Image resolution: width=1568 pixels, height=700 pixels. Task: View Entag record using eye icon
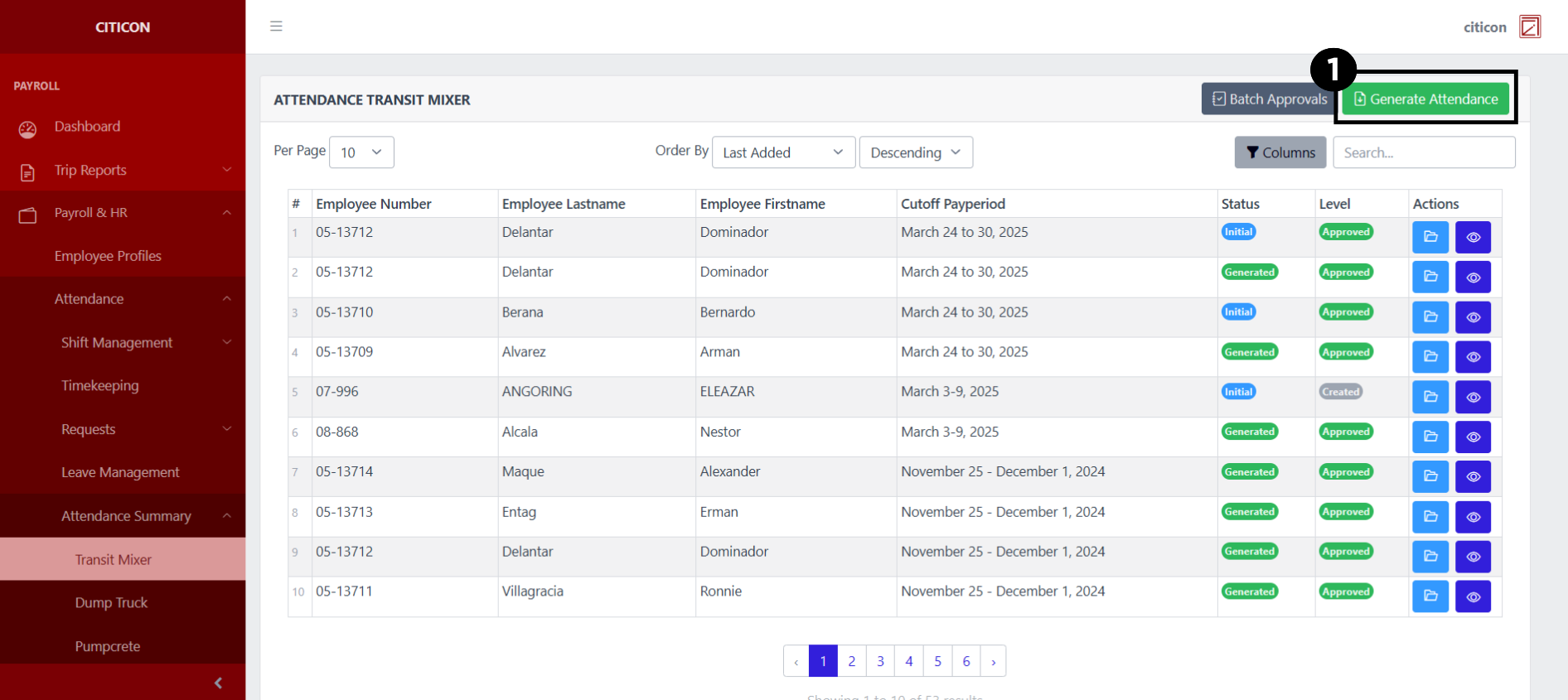tap(1473, 517)
